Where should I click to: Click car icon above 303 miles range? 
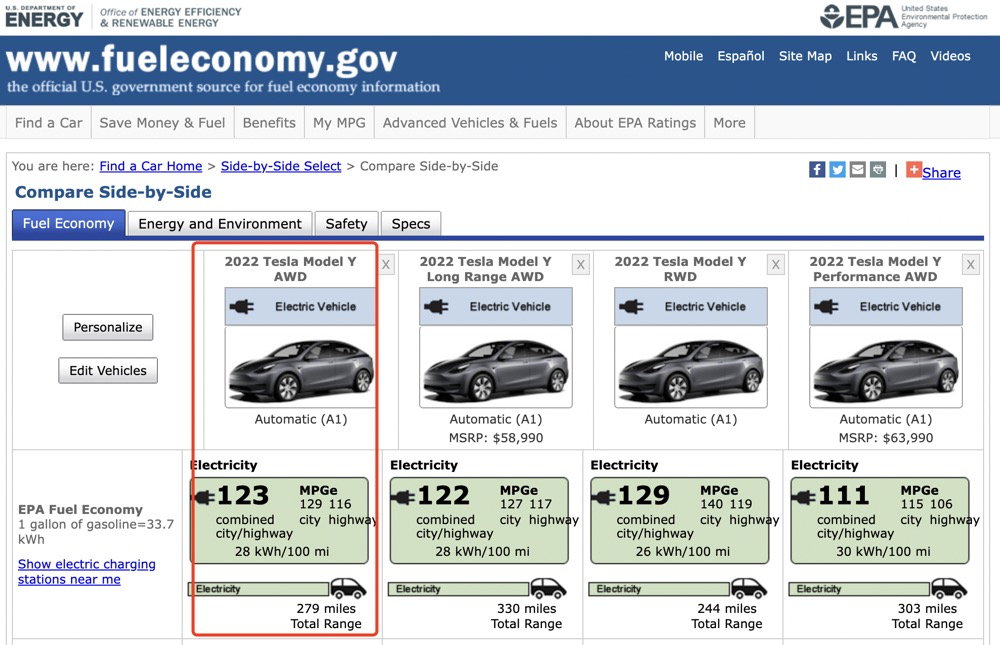[x=949, y=588]
